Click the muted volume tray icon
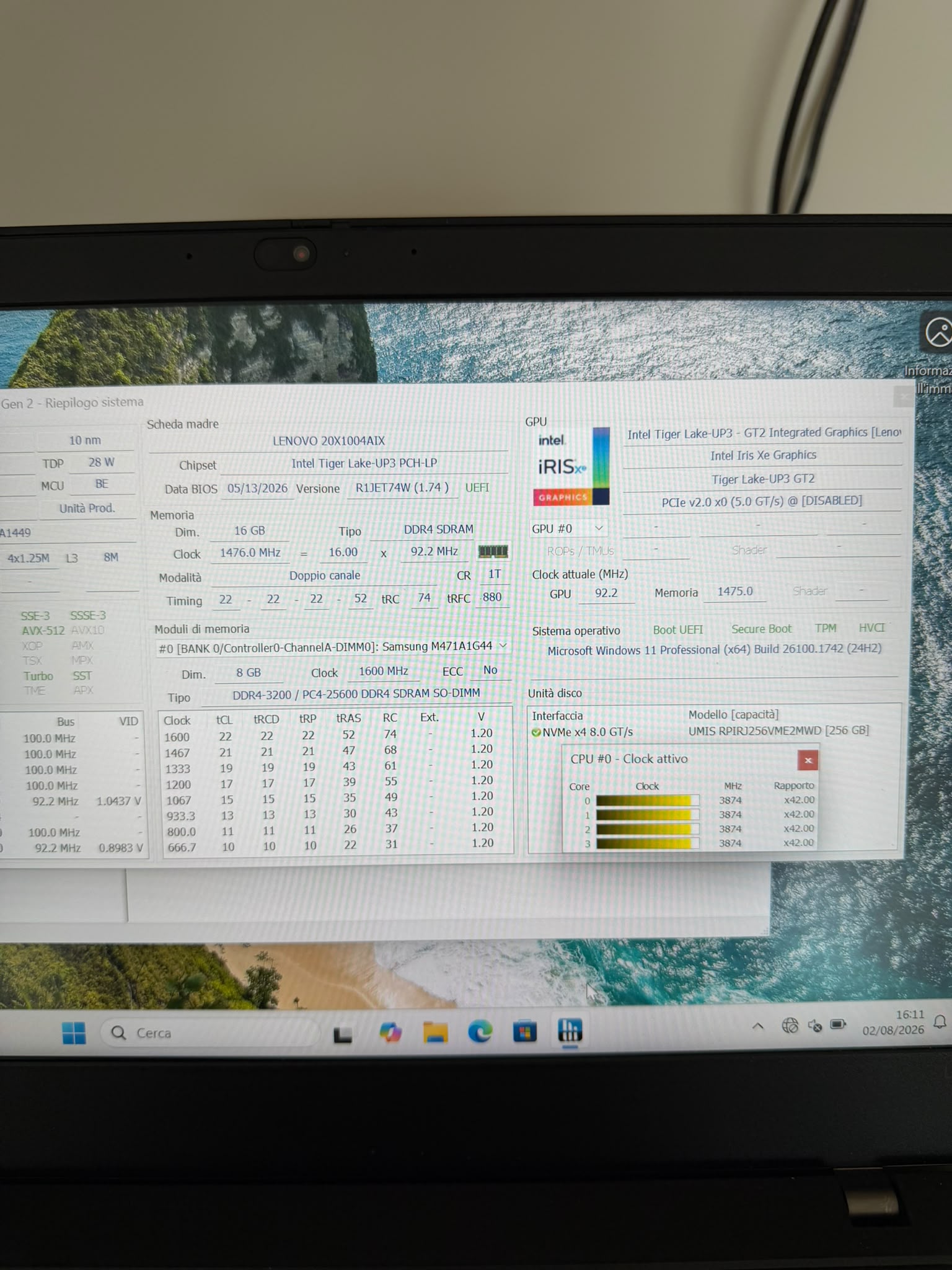 click(x=814, y=1026)
